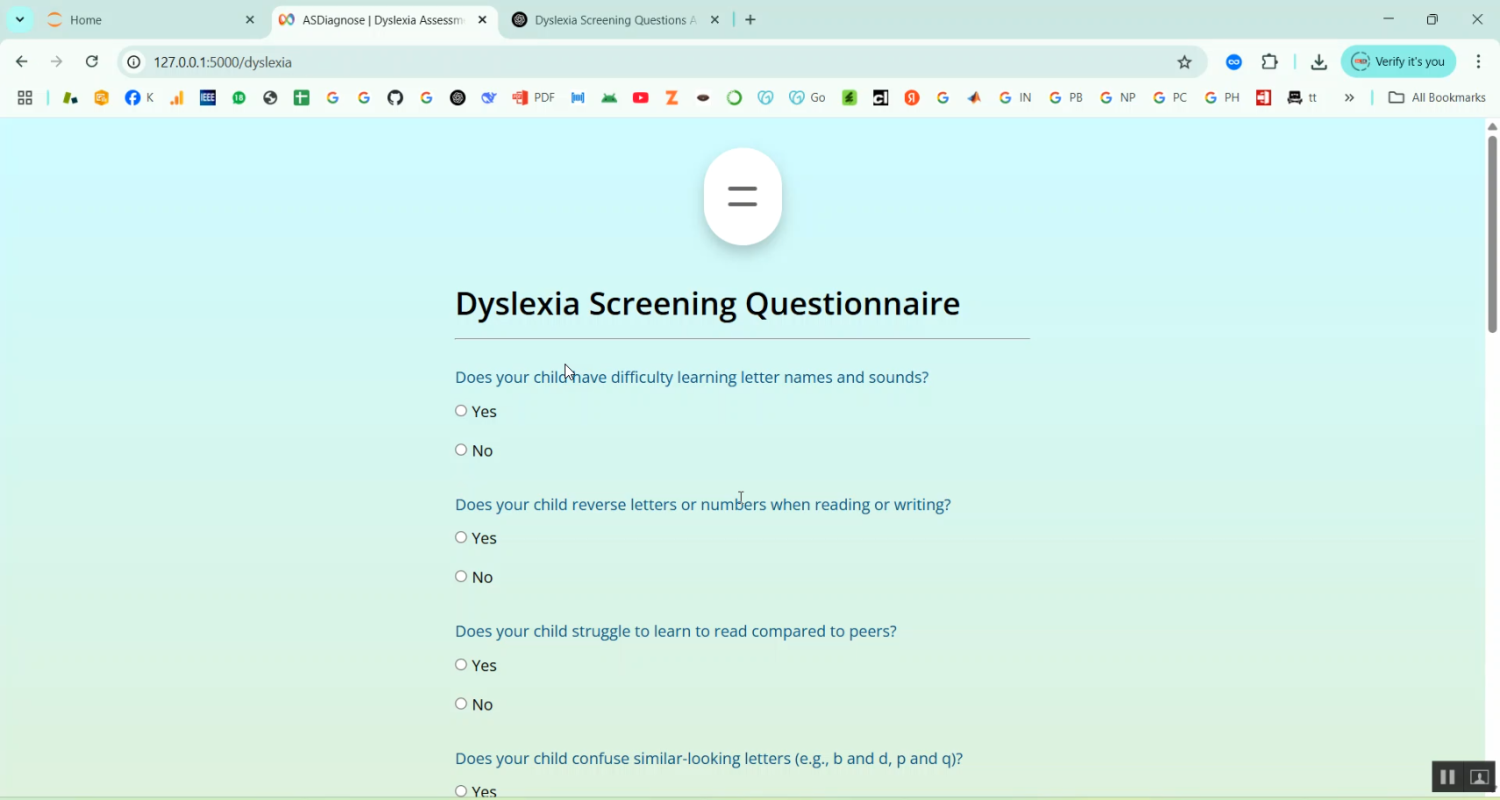Mark Yes for struggling to learn to read

click(461, 665)
